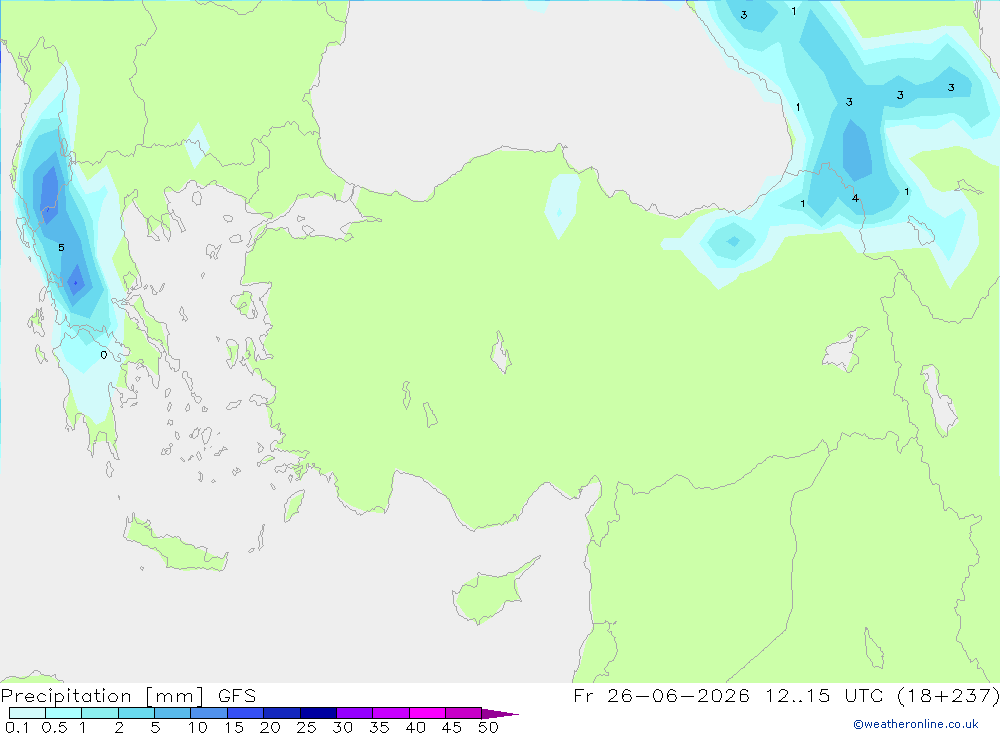Image resolution: width=1000 pixels, height=733 pixels.
Task: Click the weatheronline.co.uk copyright link
Action: point(916,724)
